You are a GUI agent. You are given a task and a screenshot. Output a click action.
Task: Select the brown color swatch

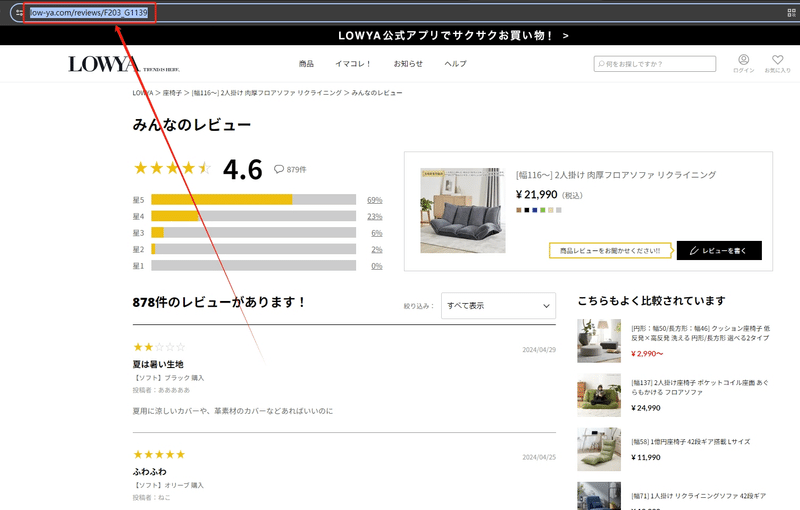coord(519,210)
